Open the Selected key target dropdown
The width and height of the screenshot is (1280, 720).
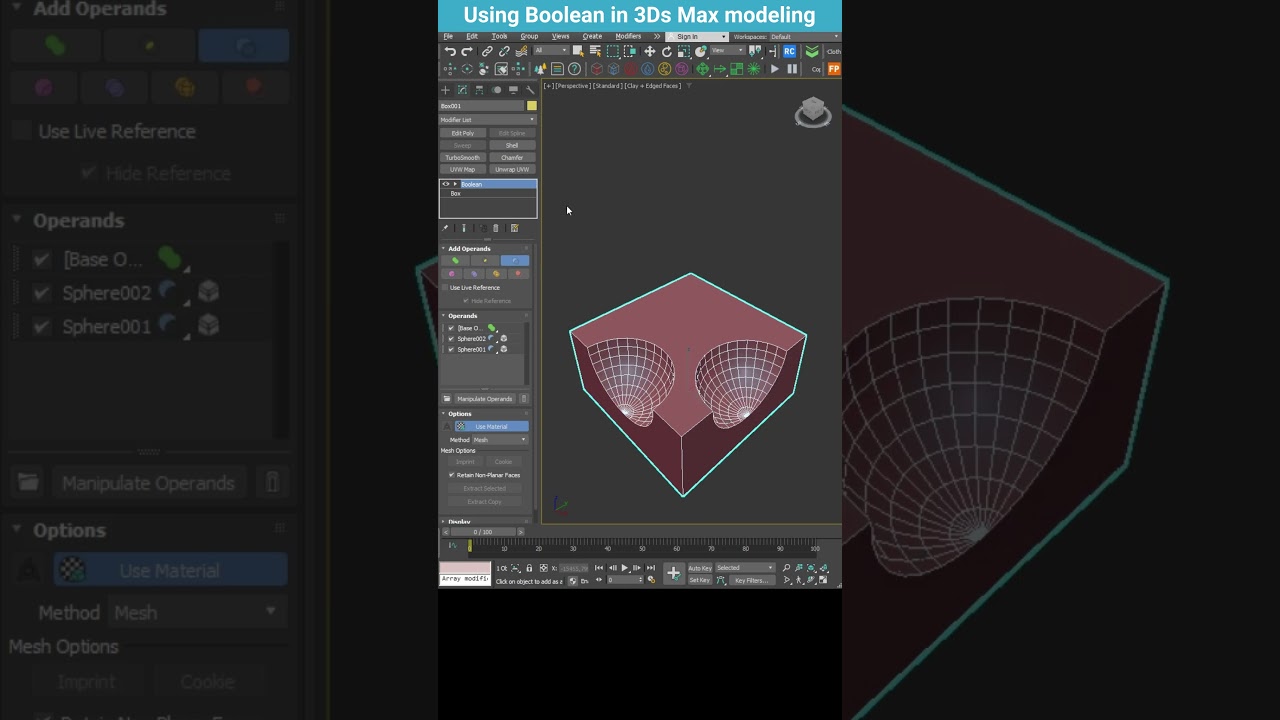(745, 568)
